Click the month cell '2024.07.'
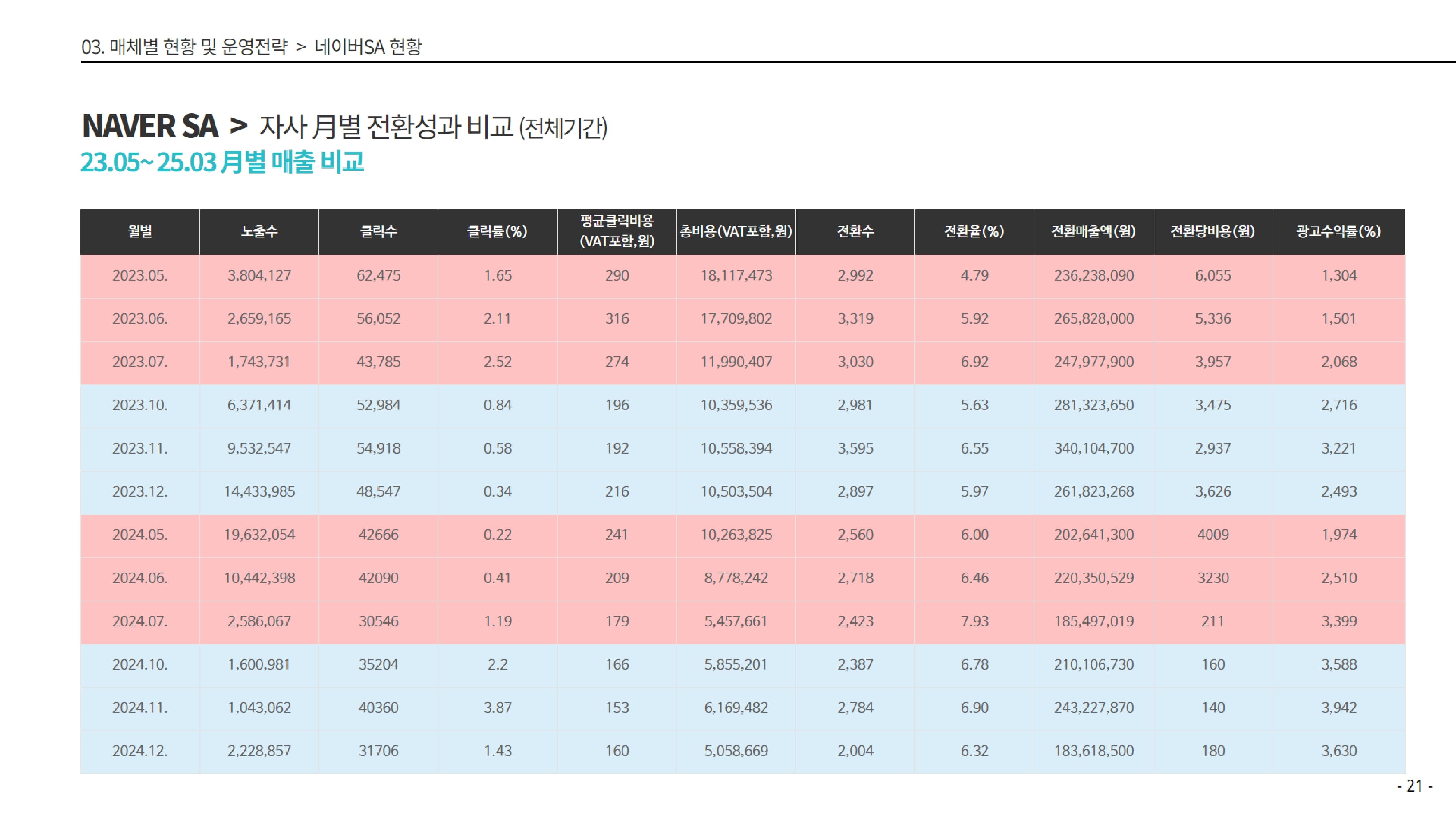1456x819 pixels. [140, 622]
